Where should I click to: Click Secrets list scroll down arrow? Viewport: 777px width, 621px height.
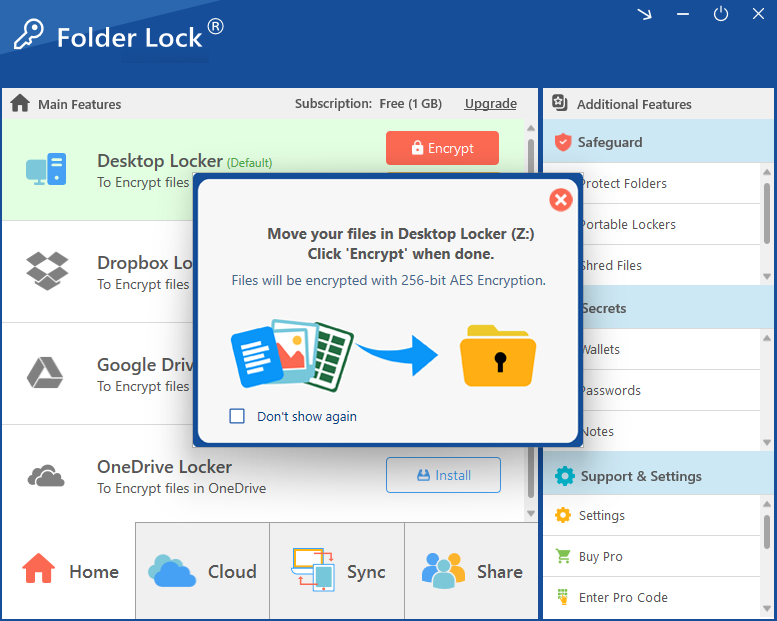tap(767, 442)
